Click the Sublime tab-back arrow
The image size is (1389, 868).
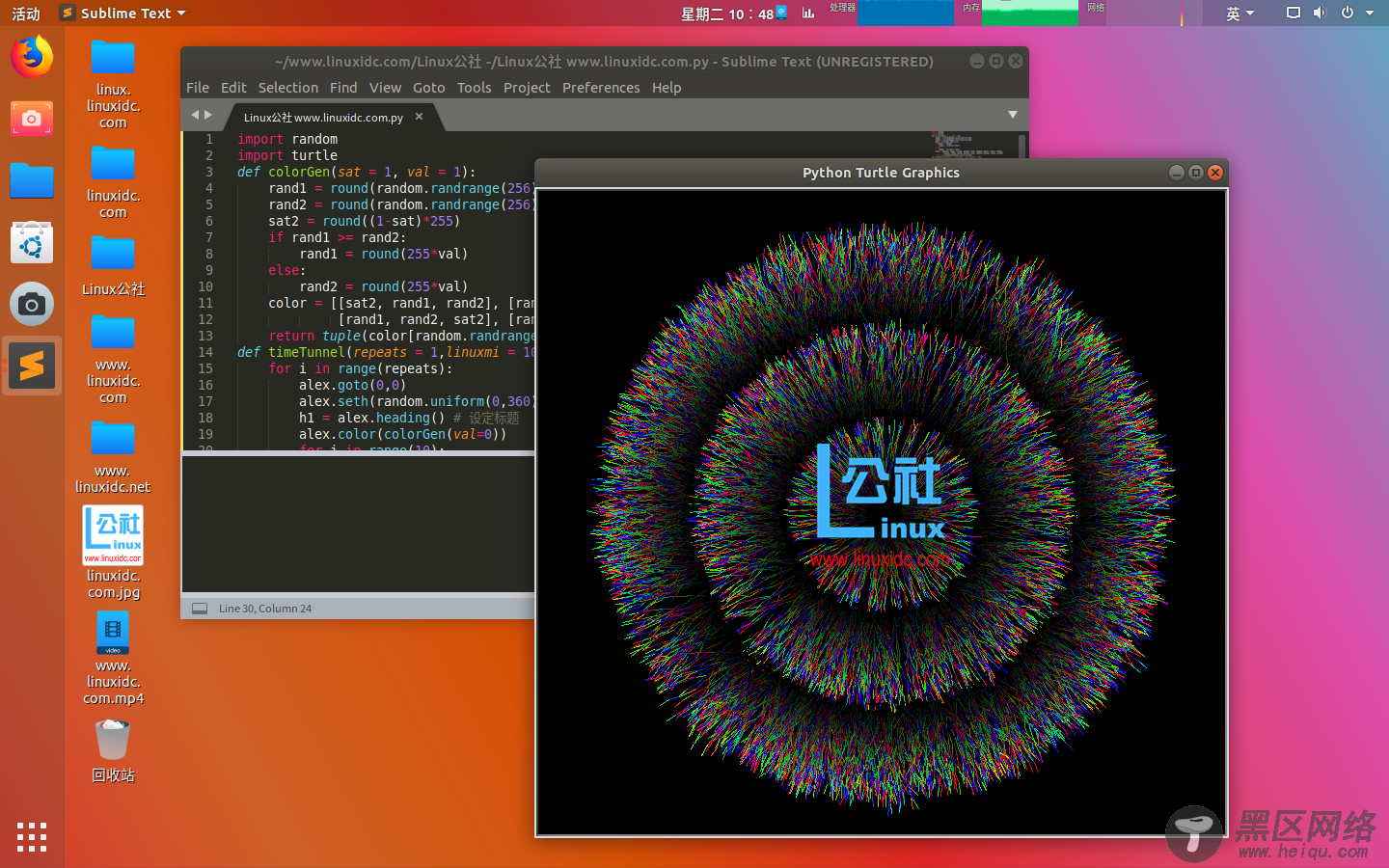195,115
